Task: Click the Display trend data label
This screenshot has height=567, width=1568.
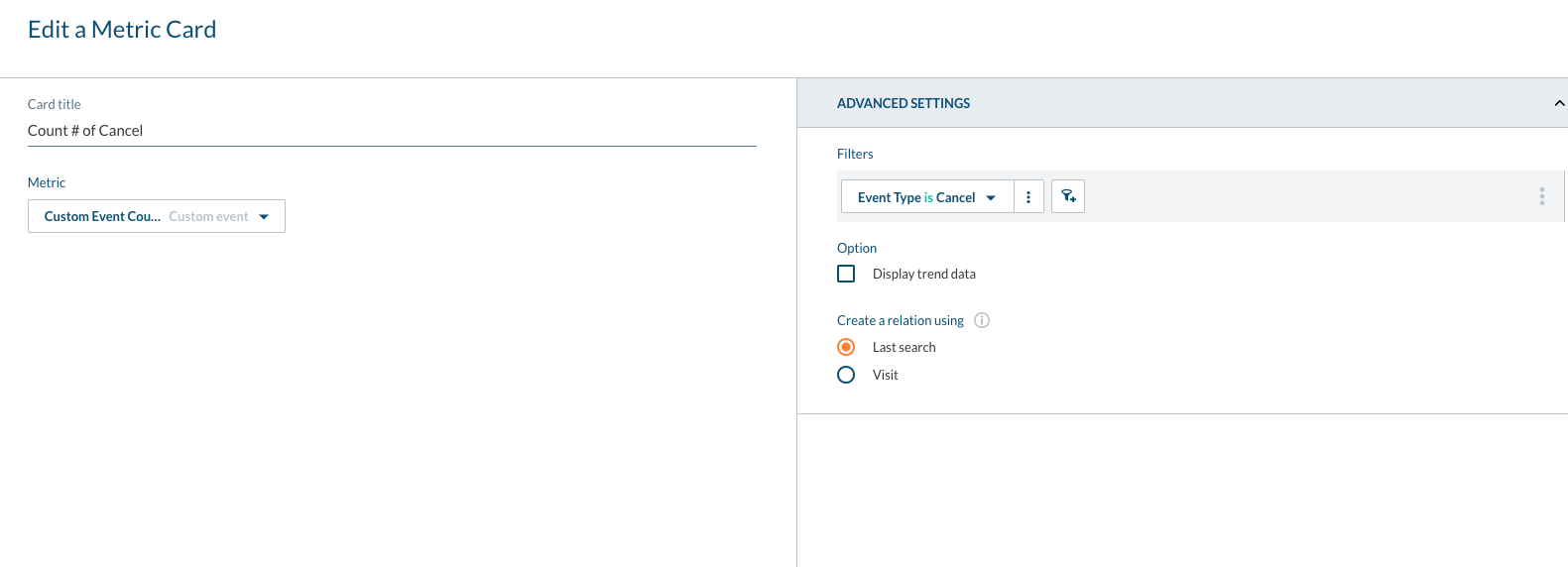Action: 923,275
